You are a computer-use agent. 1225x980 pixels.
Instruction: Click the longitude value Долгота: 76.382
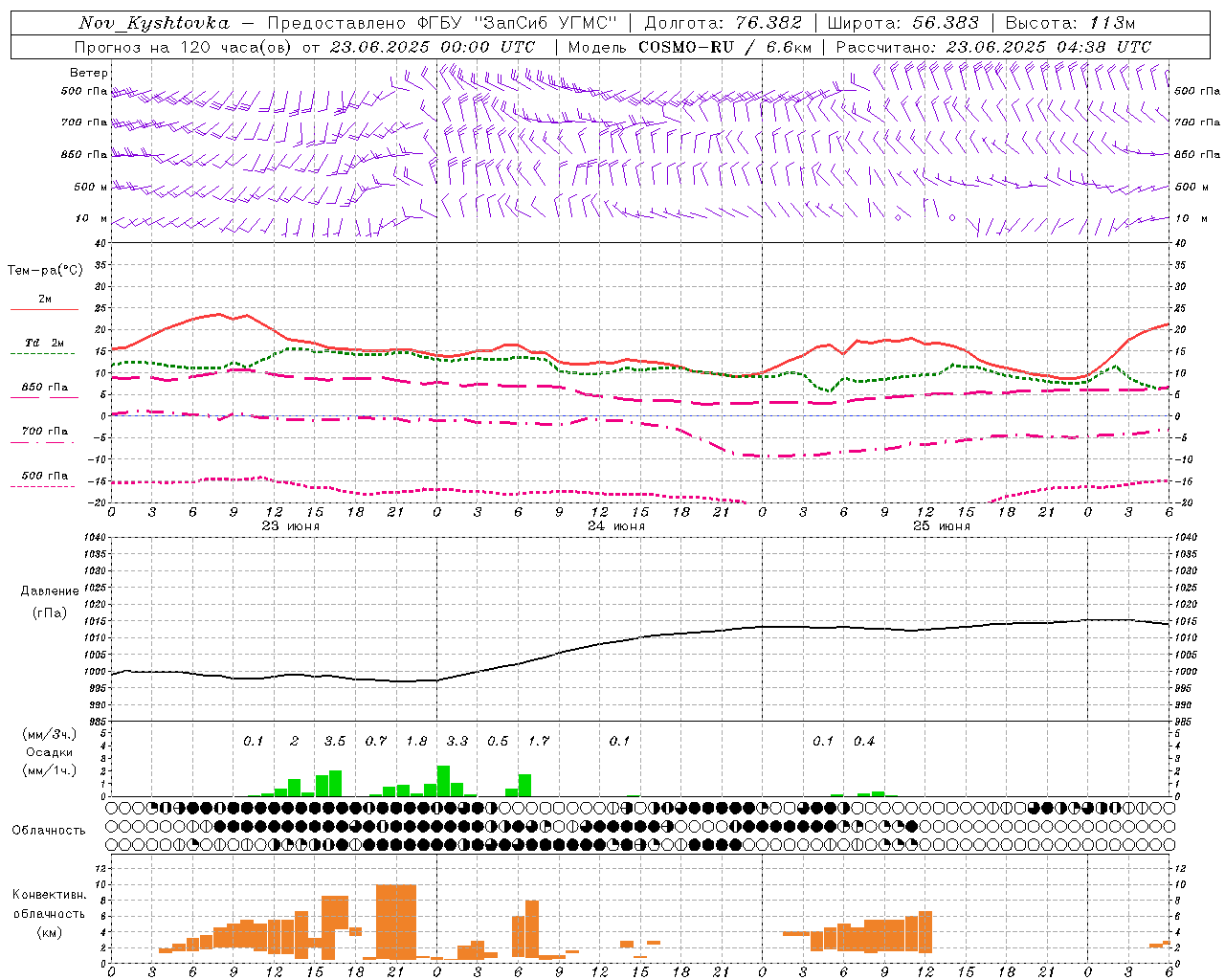click(724, 23)
